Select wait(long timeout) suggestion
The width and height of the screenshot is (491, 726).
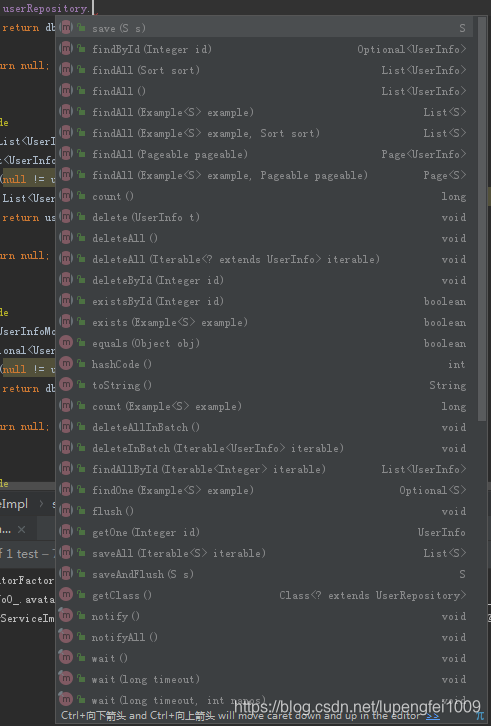click(x=264, y=679)
